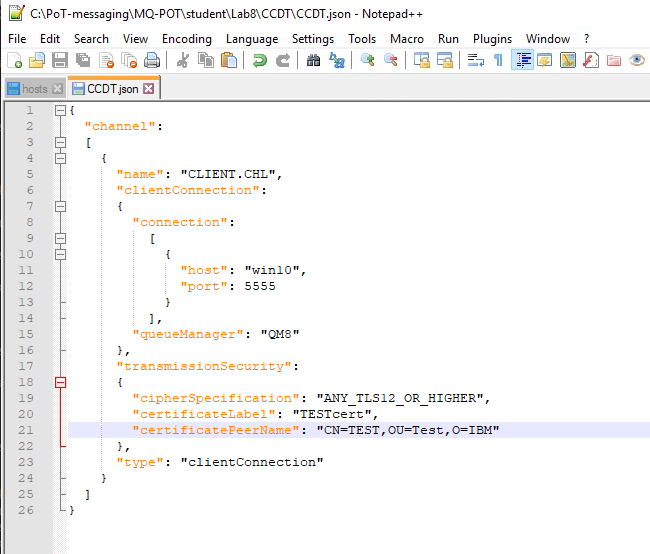650x554 pixels.
Task: Click the Open file folder icon
Action: 37,61
